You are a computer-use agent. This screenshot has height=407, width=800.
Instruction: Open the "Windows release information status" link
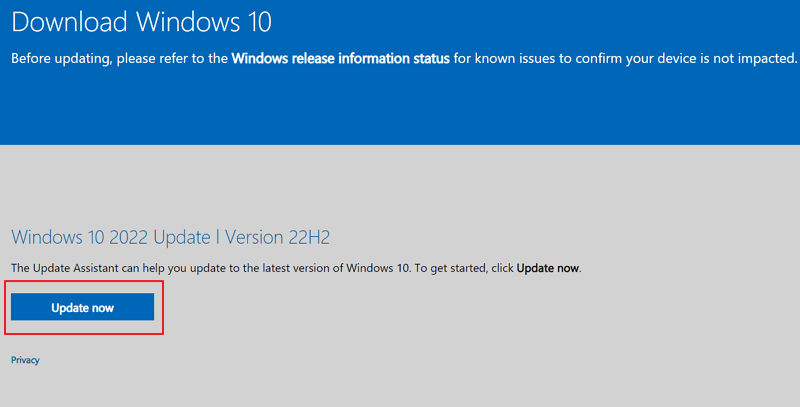(x=340, y=59)
